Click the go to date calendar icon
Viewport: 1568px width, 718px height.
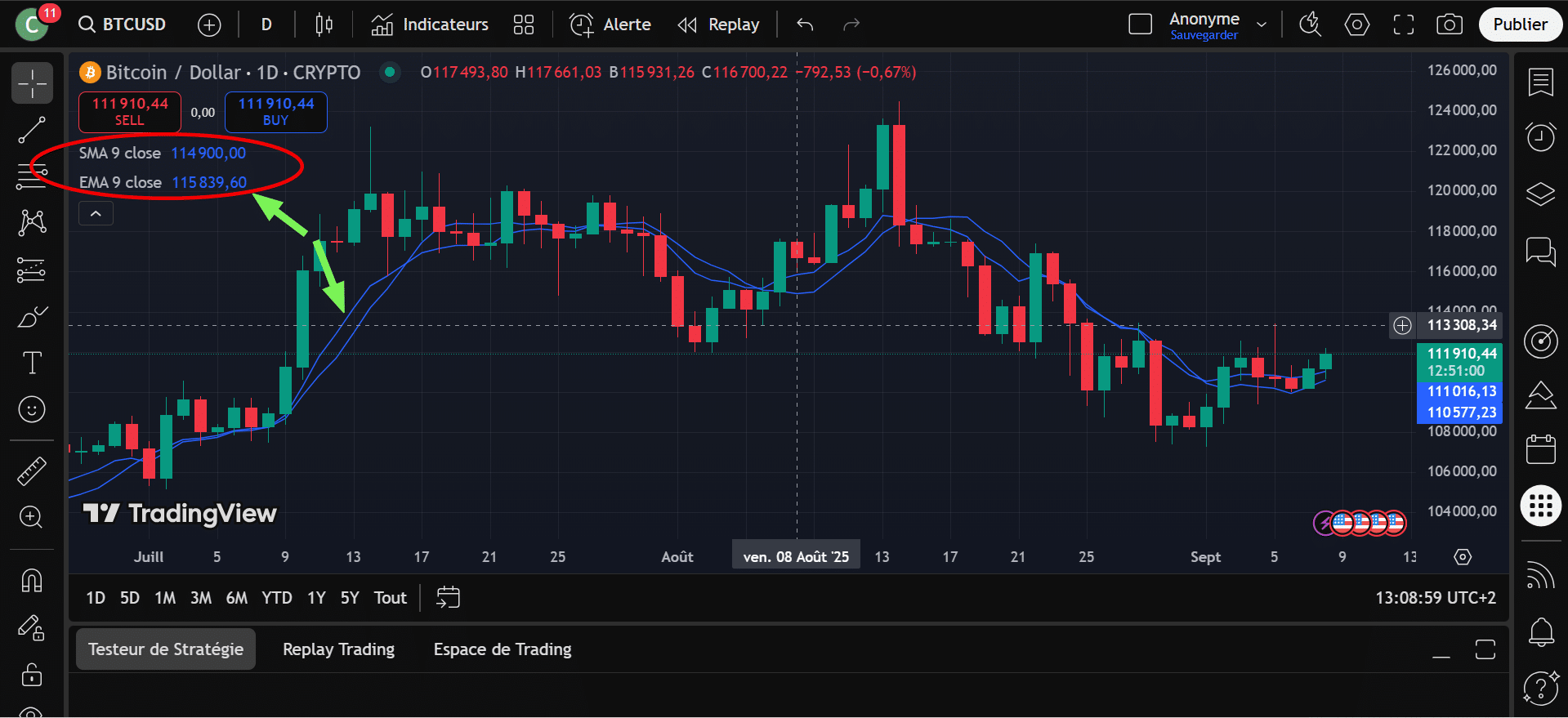[x=448, y=598]
